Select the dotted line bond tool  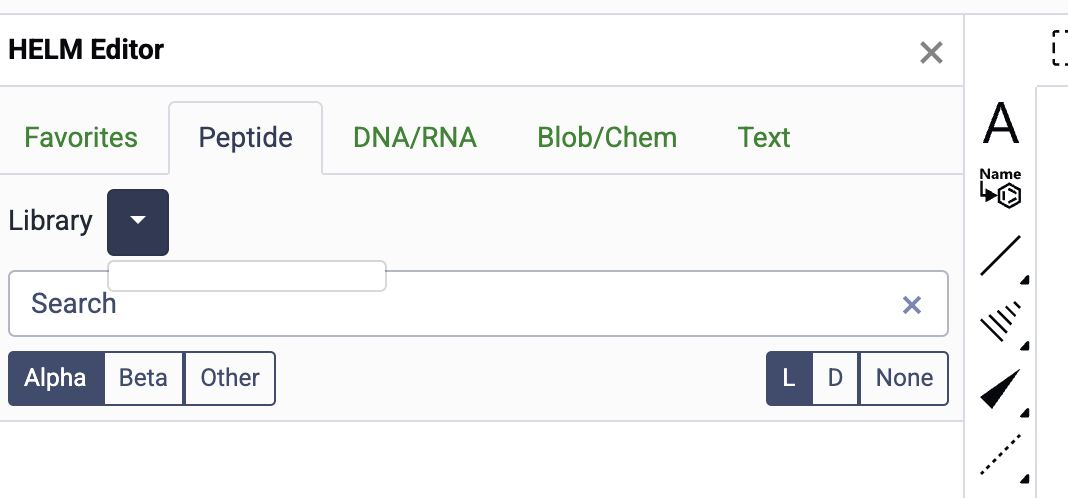[1000, 455]
